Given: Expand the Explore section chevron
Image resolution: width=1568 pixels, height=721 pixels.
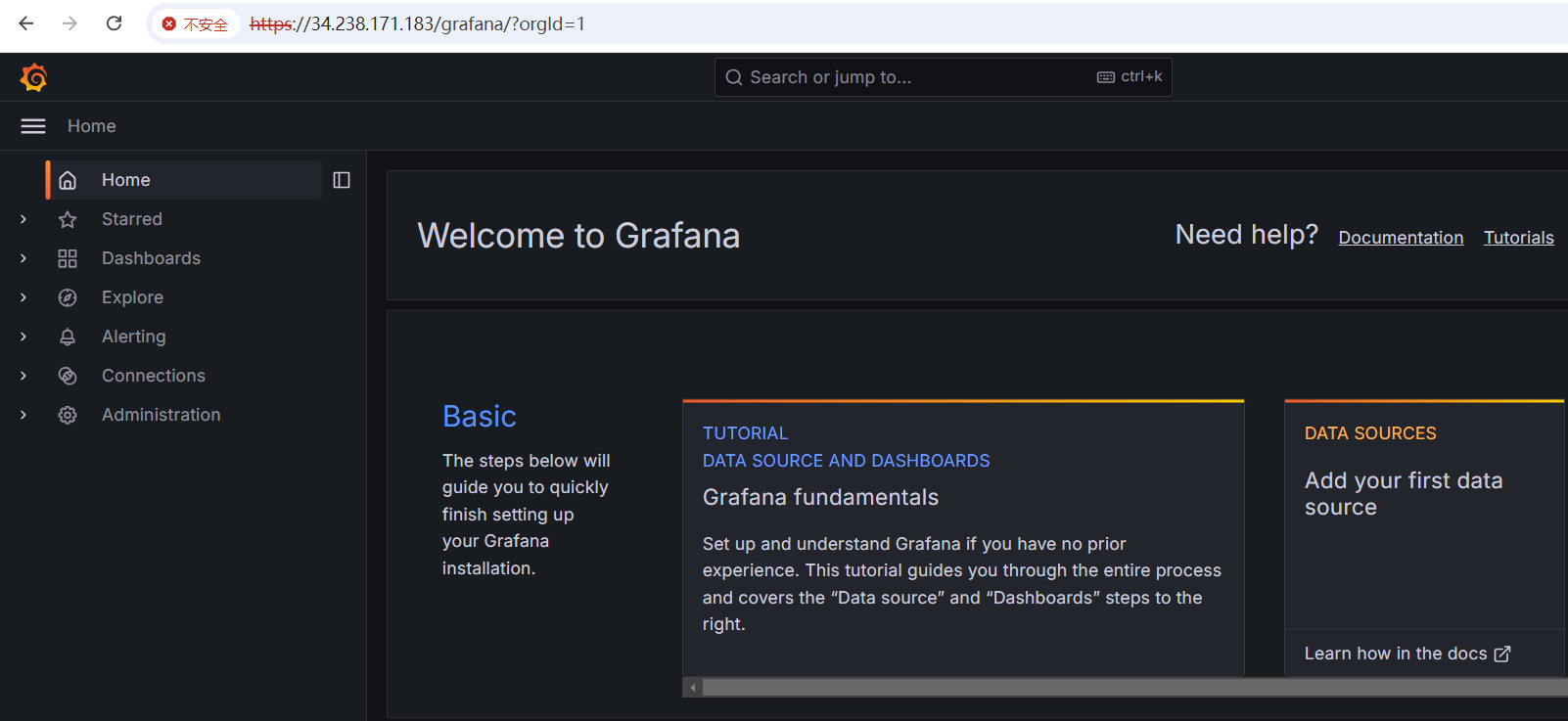Looking at the screenshot, I should (23, 297).
